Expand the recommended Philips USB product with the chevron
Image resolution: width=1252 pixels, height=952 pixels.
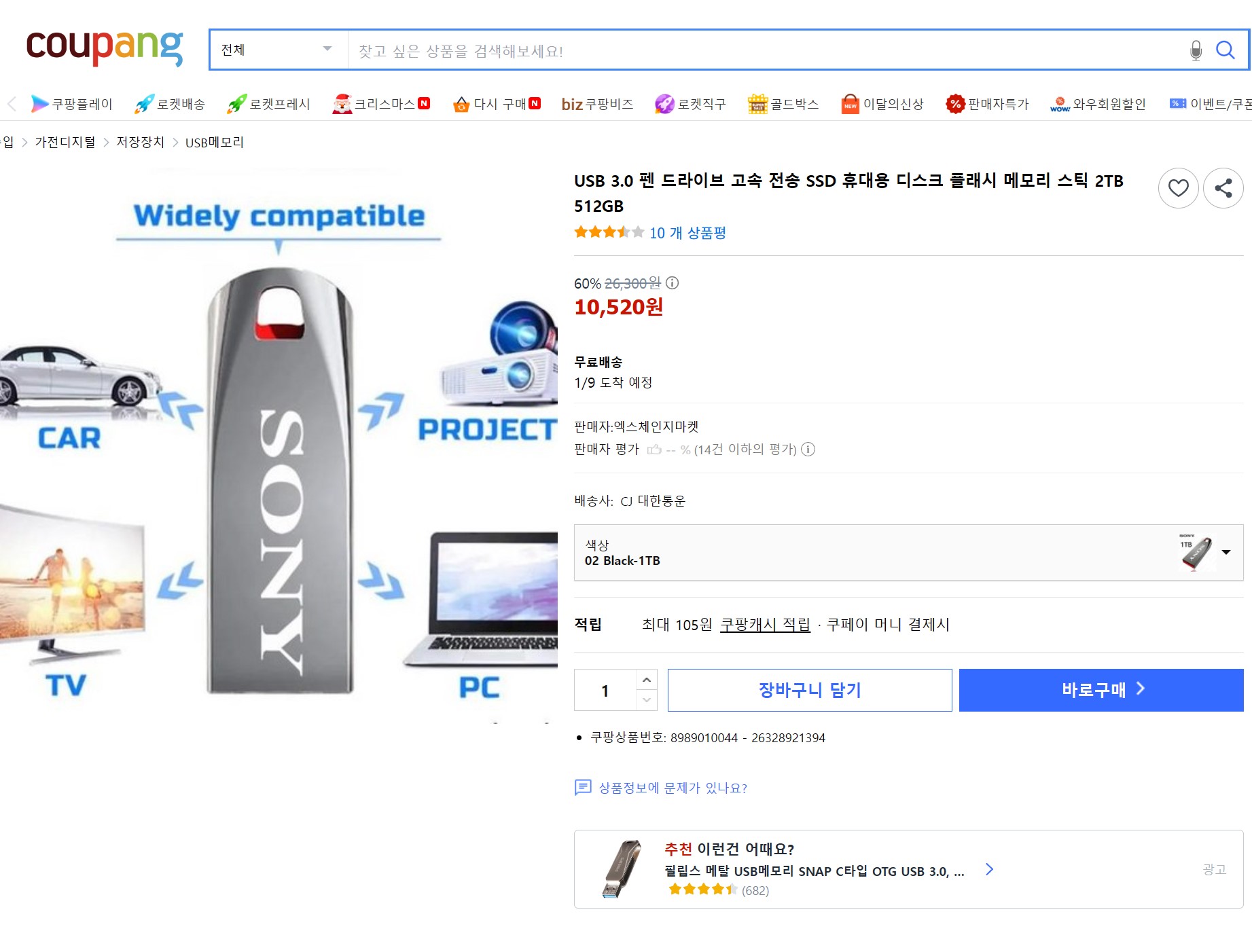990,869
